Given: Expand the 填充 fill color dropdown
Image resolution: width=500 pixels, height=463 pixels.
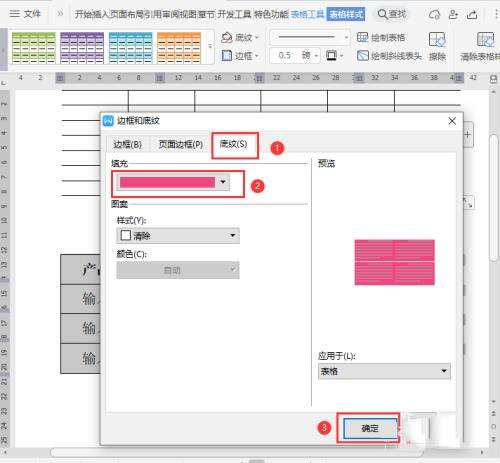Looking at the screenshot, I should [223, 182].
